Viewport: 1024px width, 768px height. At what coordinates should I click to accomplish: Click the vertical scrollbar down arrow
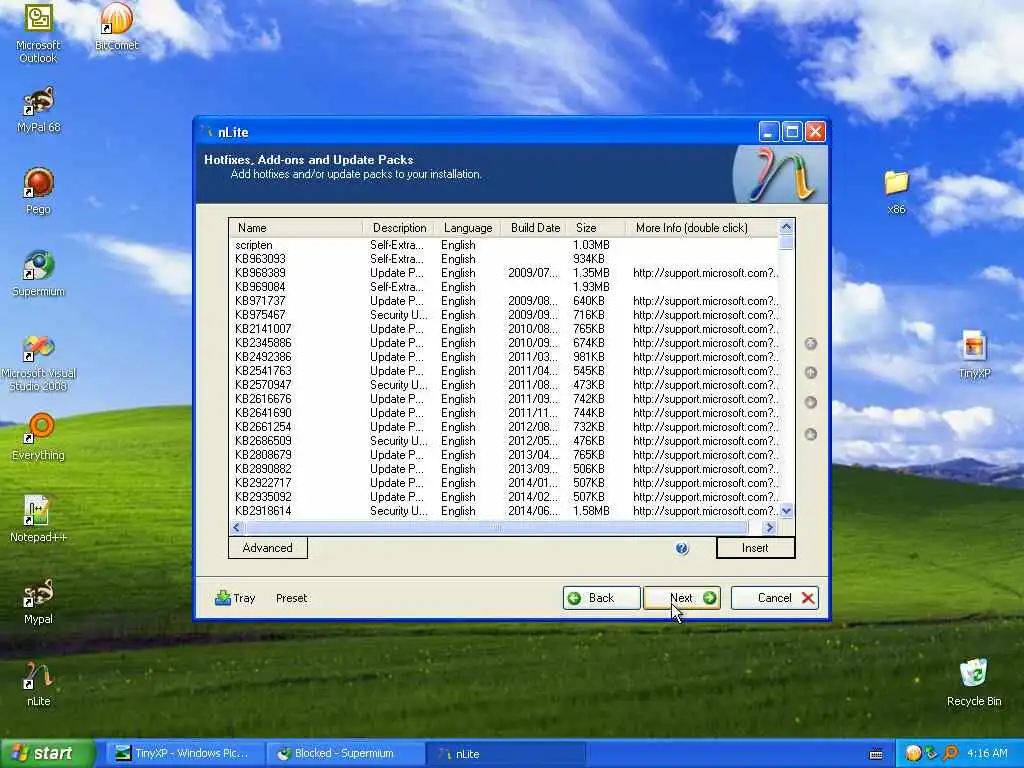coord(786,511)
